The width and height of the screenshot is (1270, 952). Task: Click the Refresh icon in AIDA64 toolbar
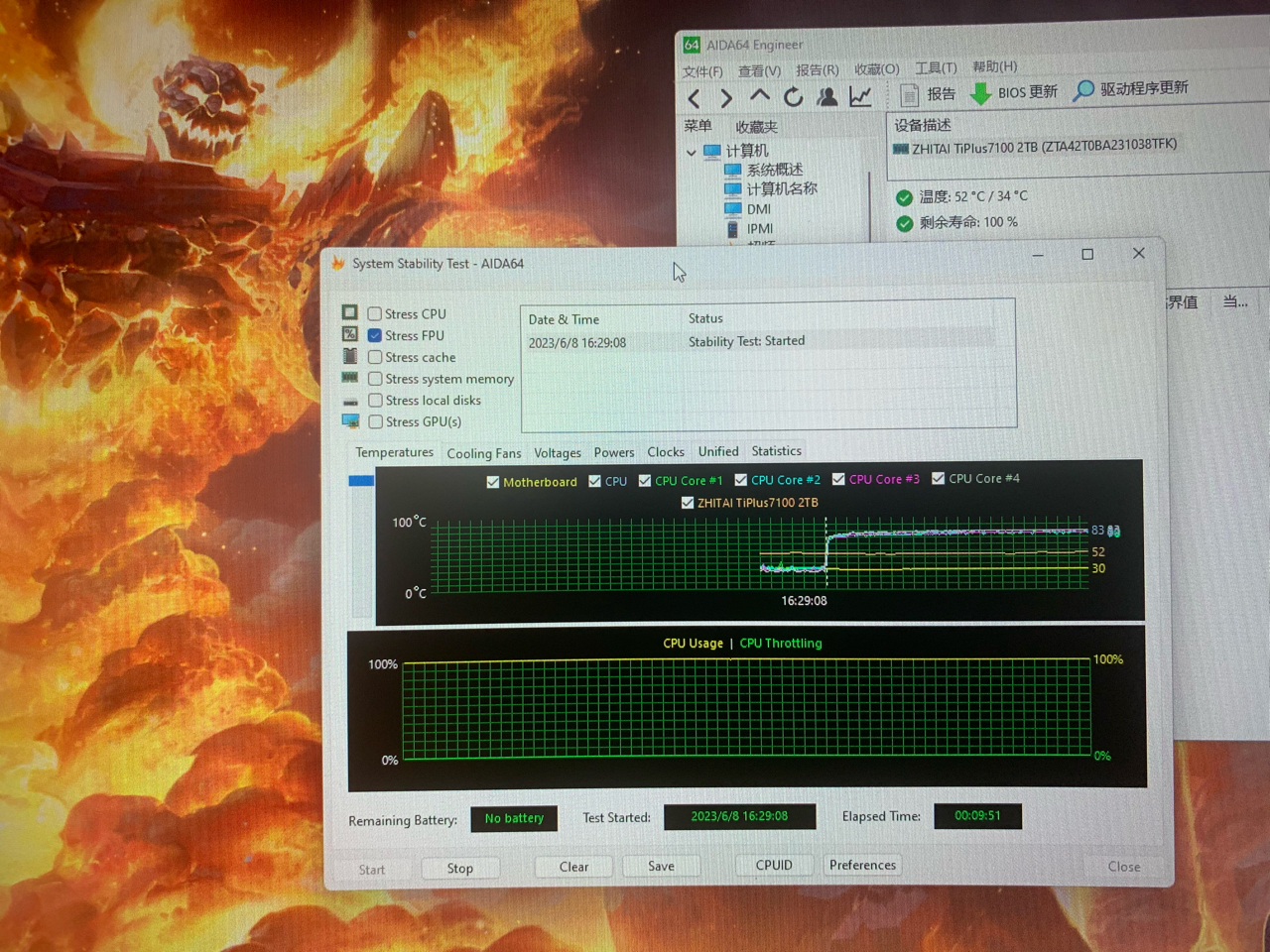coord(793,97)
